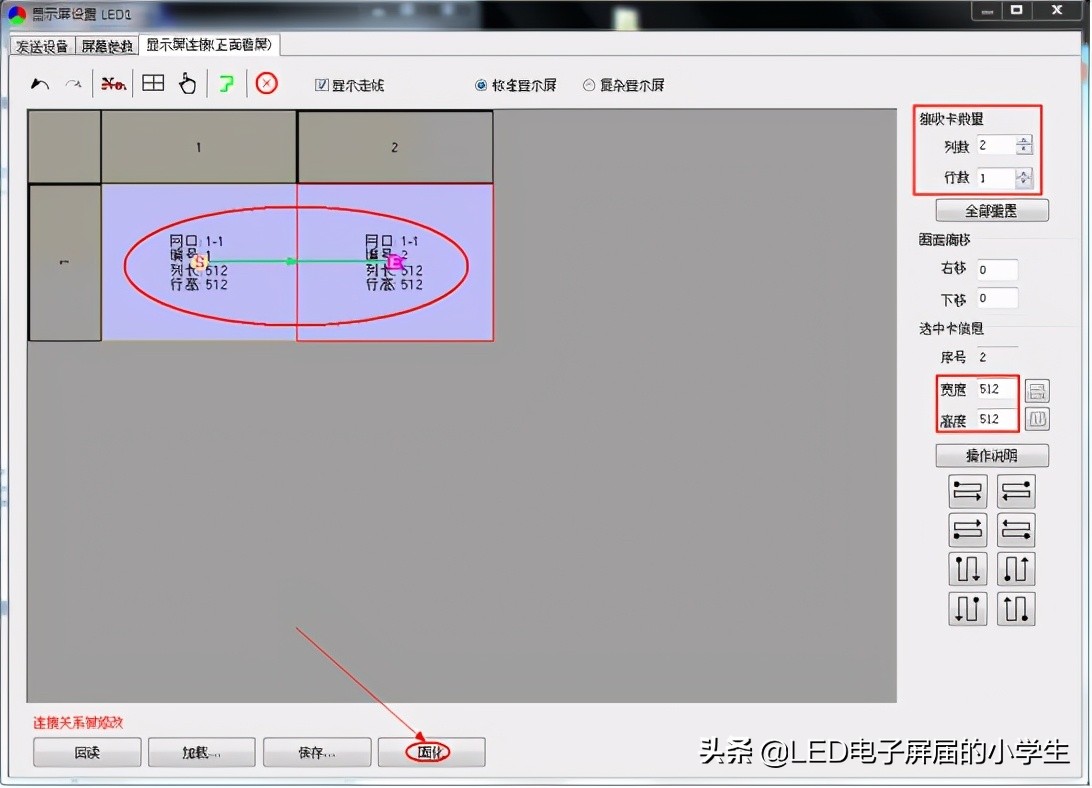The image size is (1092, 788).
Task: Select the delete connection tool
Action: coord(113,84)
